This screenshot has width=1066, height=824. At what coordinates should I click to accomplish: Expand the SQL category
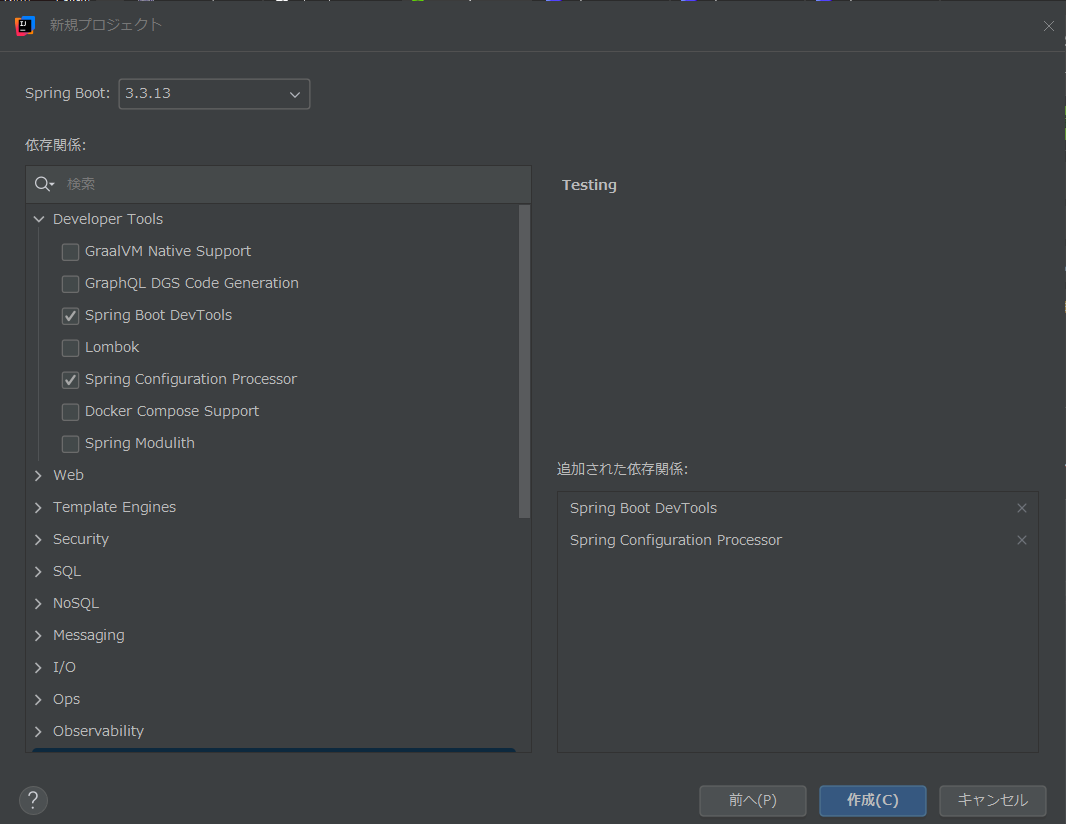pyautogui.click(x=39, y=571)
